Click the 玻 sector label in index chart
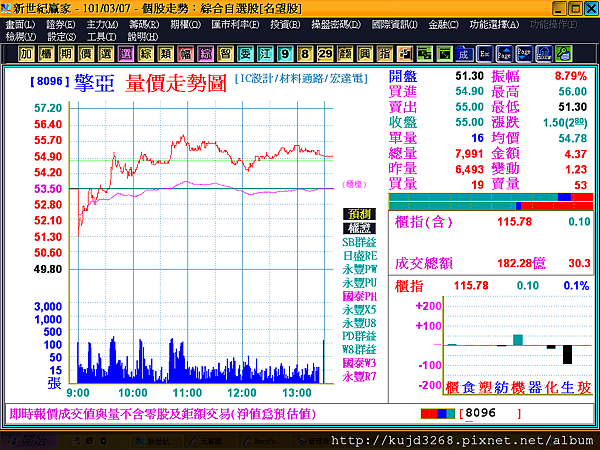This screenshot has height=450, width=600. coord(584,387)
